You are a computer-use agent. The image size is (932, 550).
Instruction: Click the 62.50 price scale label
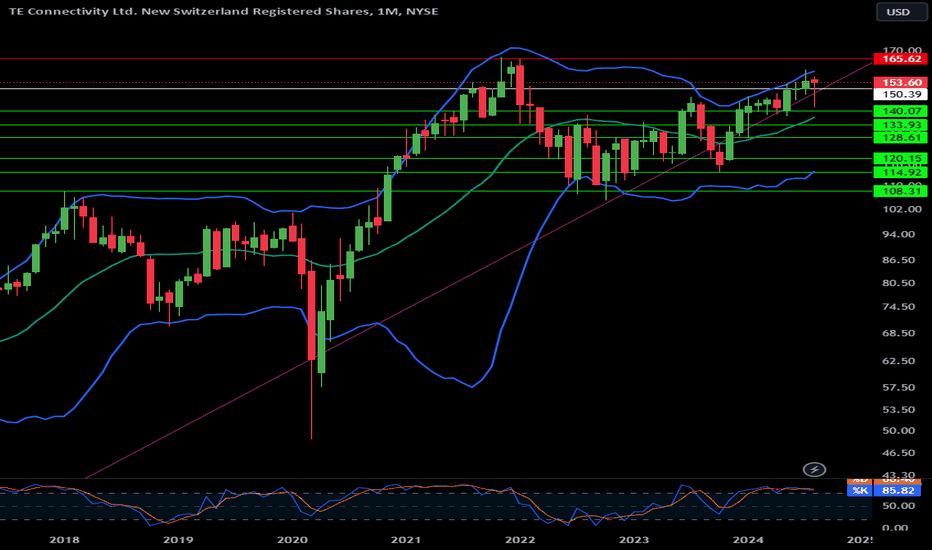click(899, 361)
